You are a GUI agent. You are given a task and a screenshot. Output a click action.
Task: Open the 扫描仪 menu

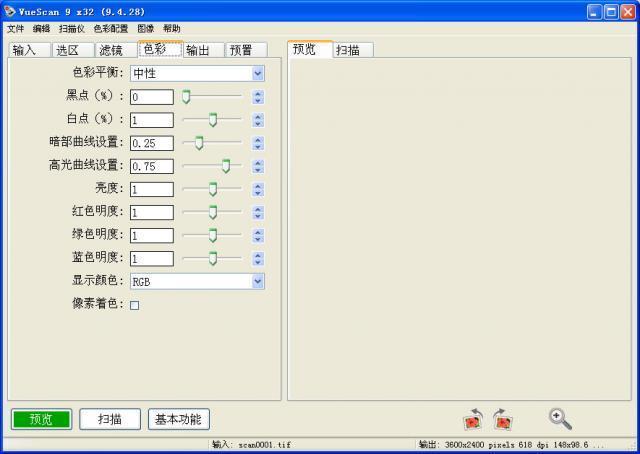71,29
